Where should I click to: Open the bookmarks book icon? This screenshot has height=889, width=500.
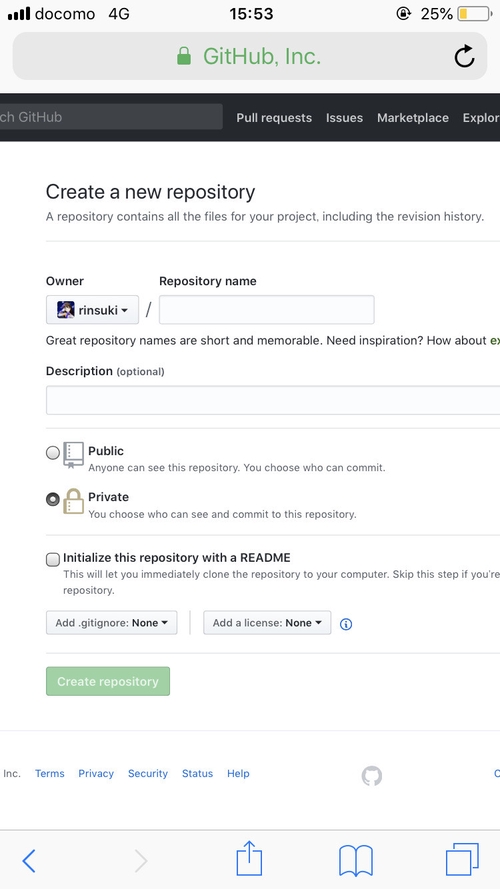pos(355,861)
